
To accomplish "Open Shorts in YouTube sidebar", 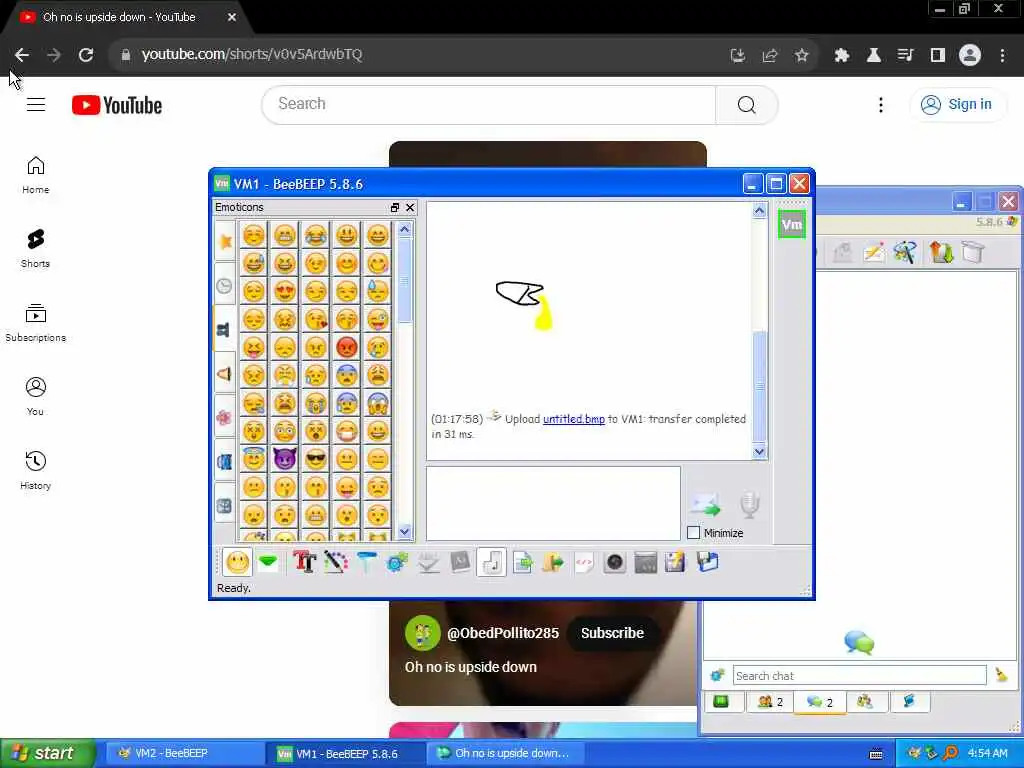I will pyautogui.click(x=35, y=249).
